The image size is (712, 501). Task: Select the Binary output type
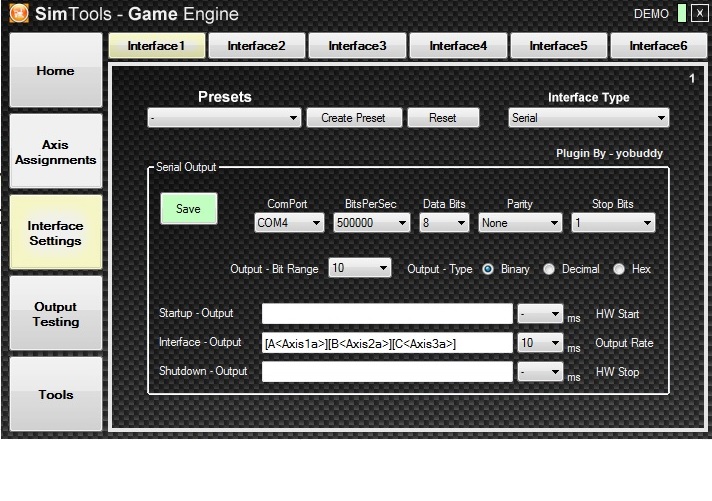point(488,269)
